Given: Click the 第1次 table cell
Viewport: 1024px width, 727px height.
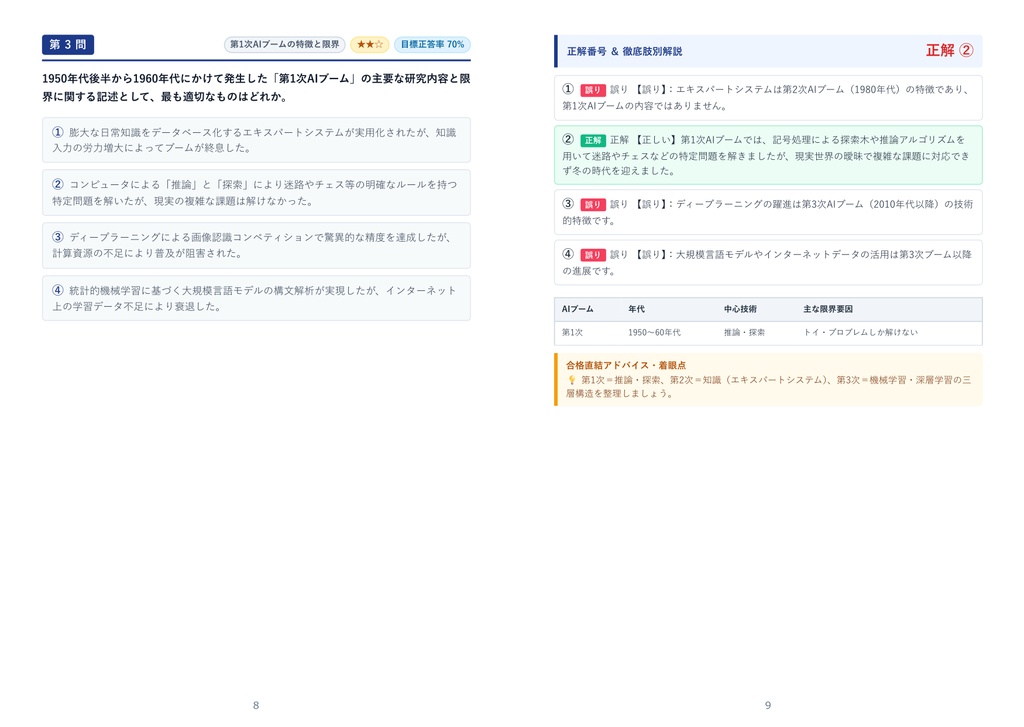Looking at the screenshot, I should pyautogui.click(x=572, y=332).
